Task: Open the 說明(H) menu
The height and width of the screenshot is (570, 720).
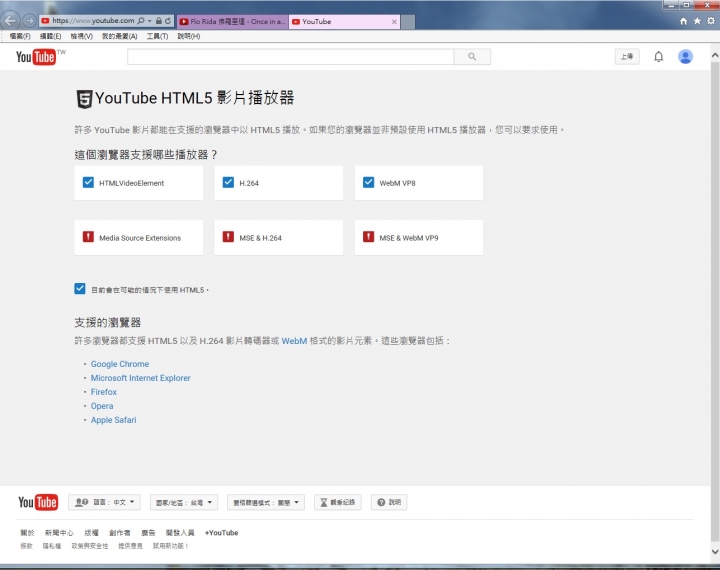Action: pyautogui.click(x=189, y=36)
